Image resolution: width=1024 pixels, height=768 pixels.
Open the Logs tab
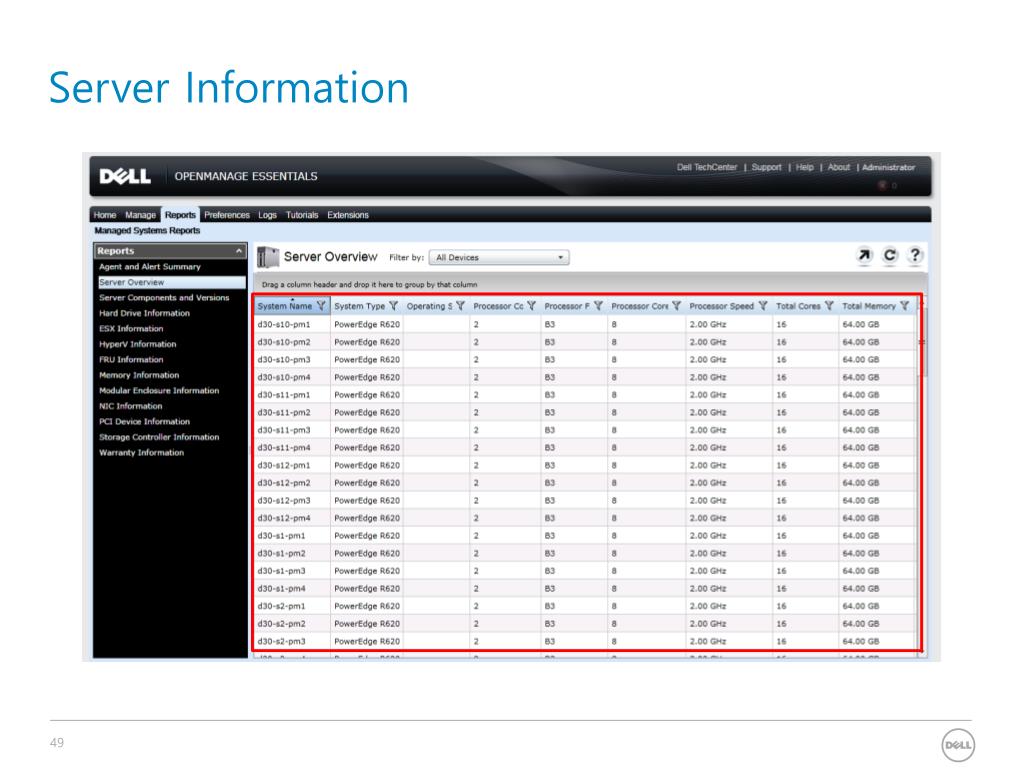[267, 215]
